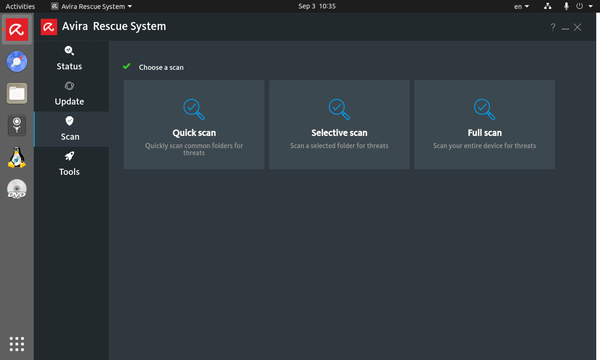Select the Scan section in sidebar

click(x=71, y=129)
